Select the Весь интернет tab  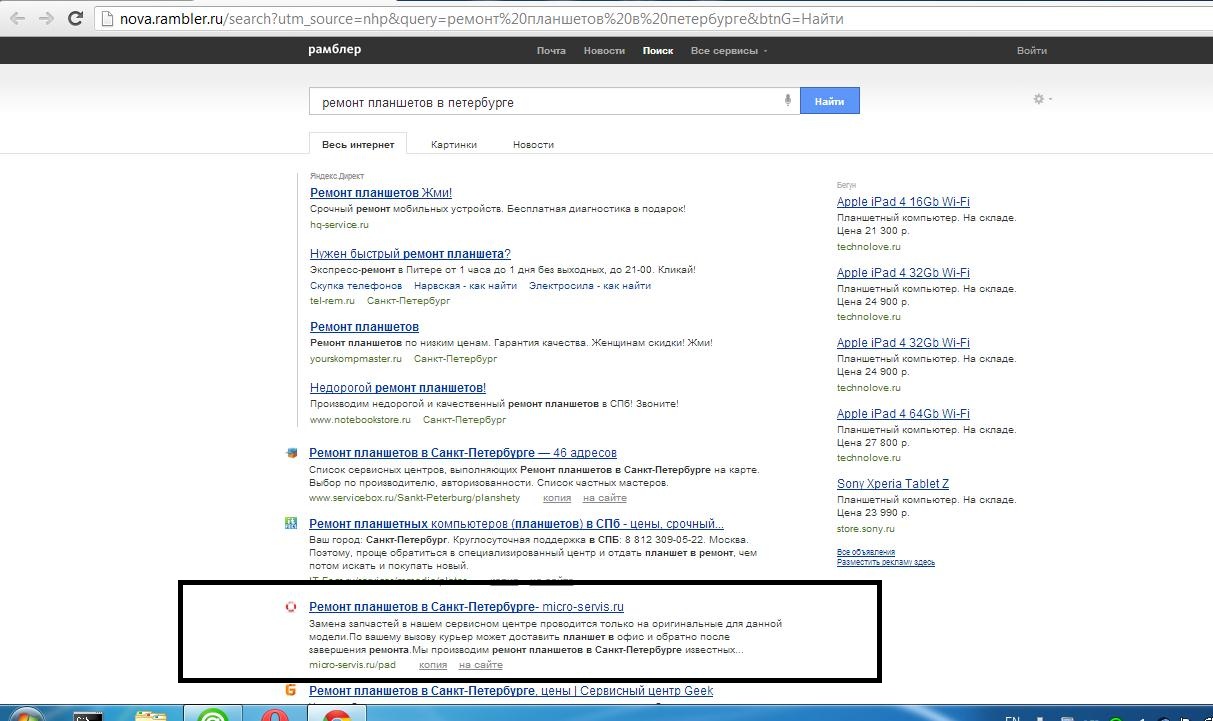pyautogui.click(x=358, y=145)
